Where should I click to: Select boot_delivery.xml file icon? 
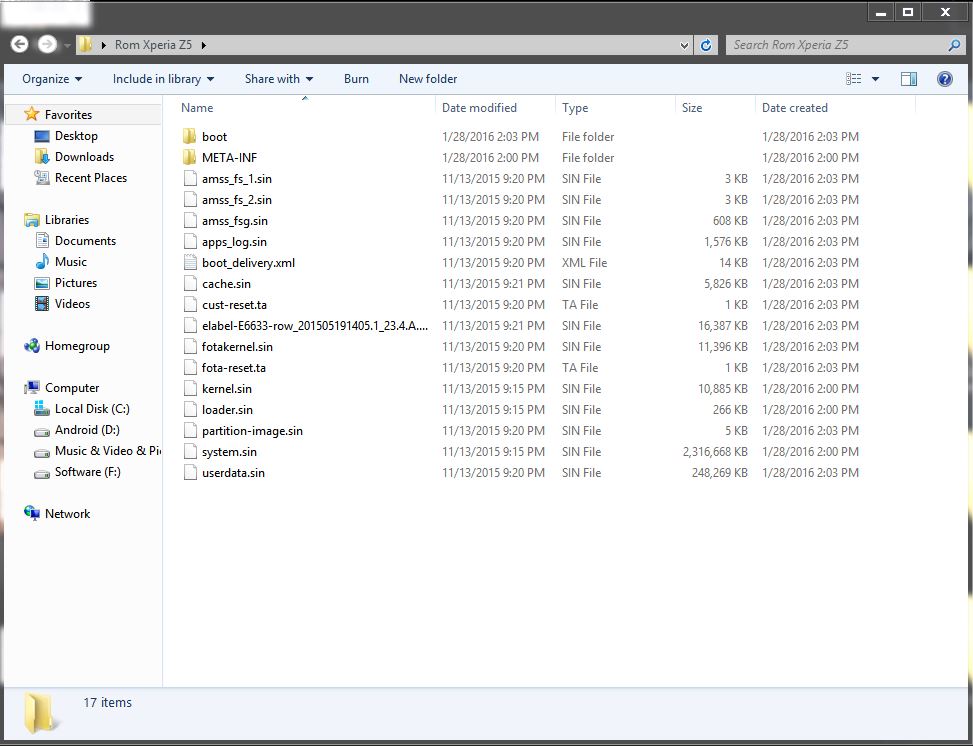190,263
